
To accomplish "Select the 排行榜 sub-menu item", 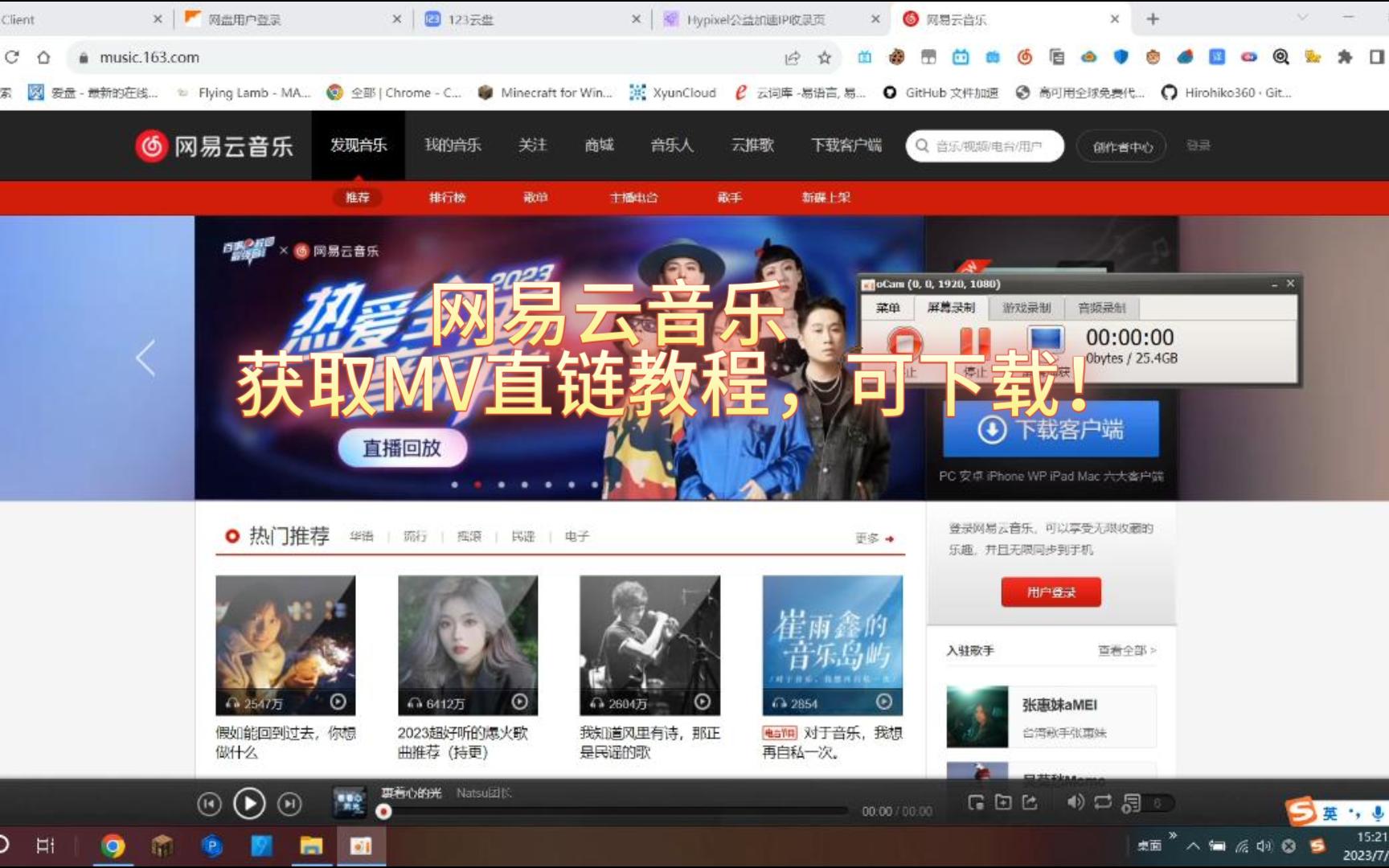I will pyautogui.click(x=448, y=198).
